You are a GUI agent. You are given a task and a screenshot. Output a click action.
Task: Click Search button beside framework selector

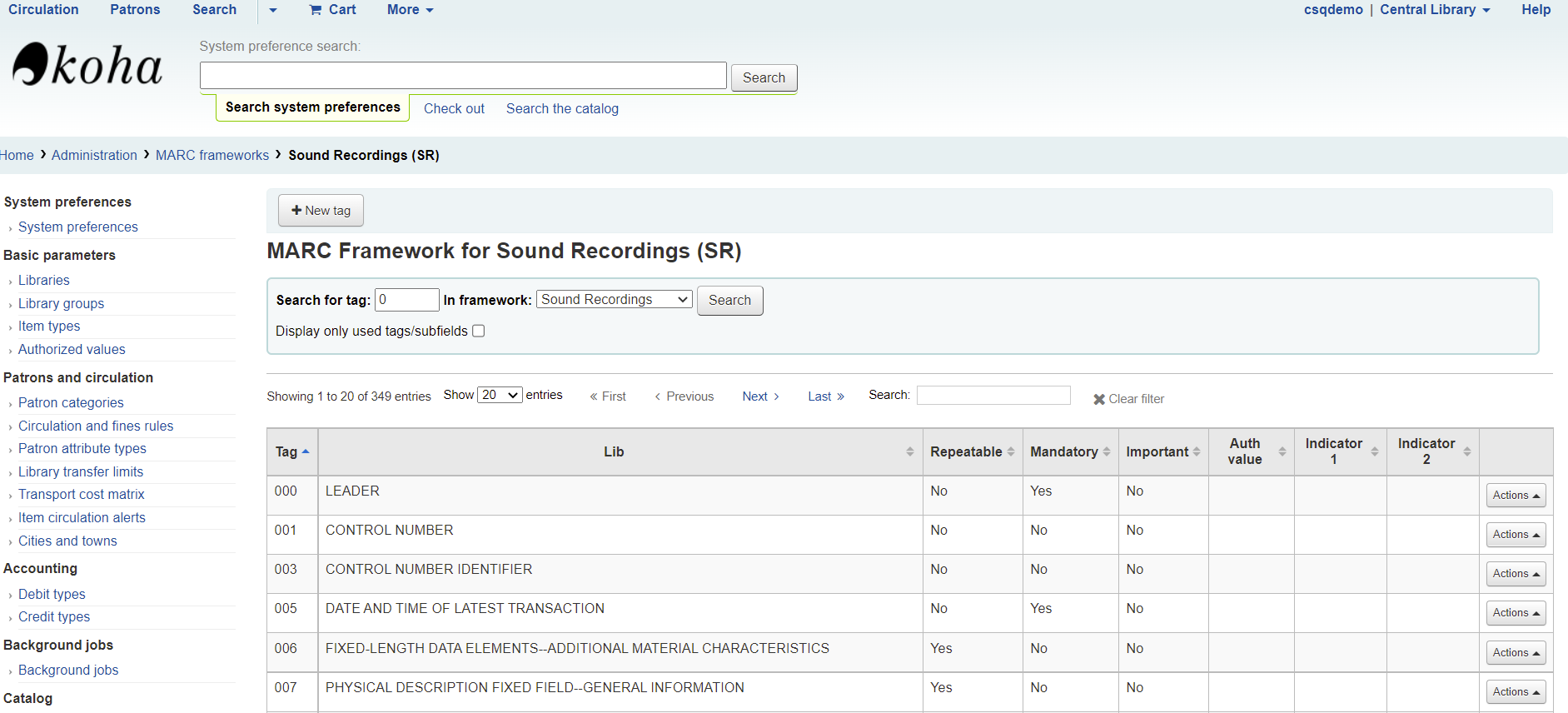pyautogui.click(x=729, y=300)
